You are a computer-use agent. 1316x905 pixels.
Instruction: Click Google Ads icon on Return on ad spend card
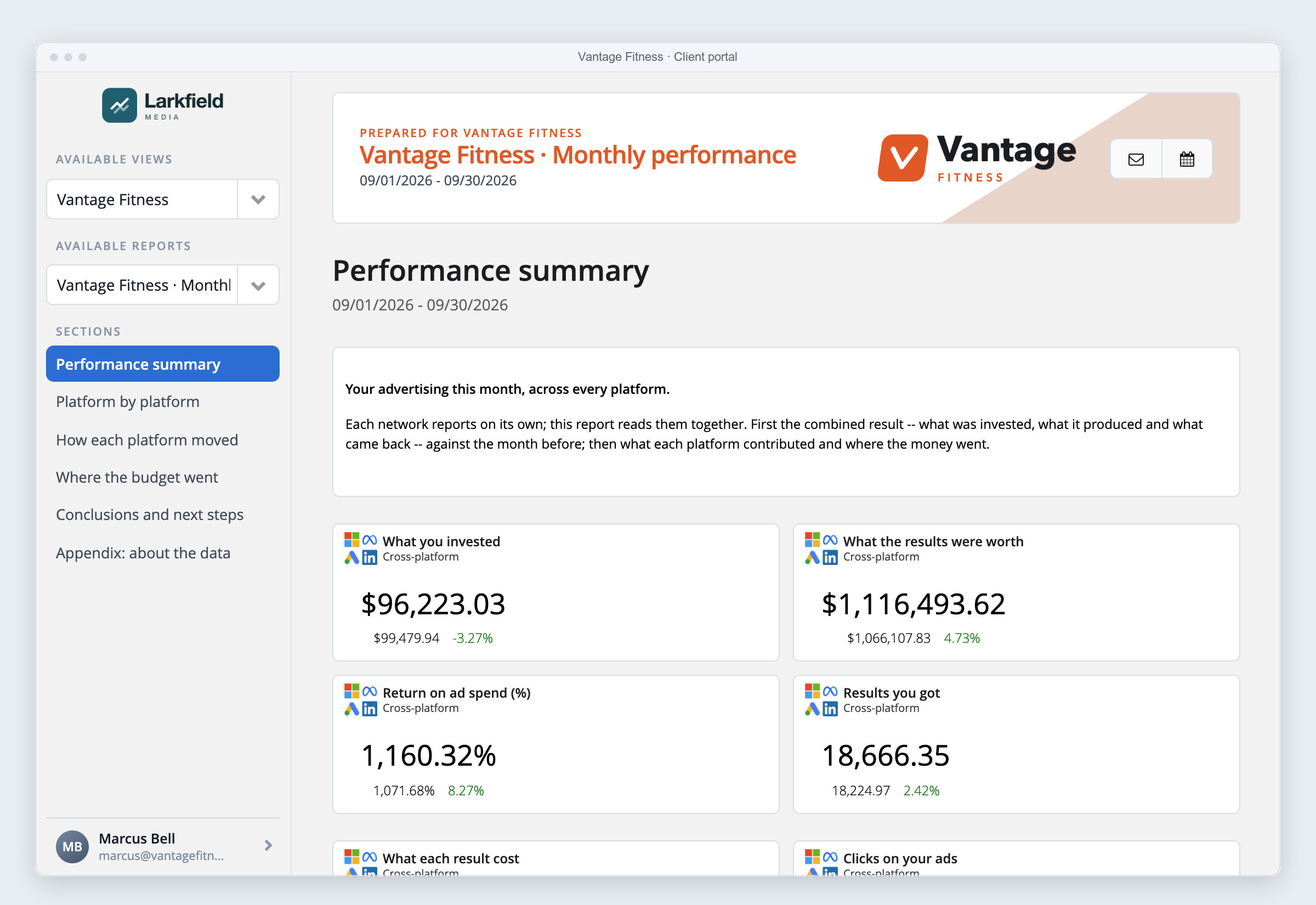click(351, 709)
